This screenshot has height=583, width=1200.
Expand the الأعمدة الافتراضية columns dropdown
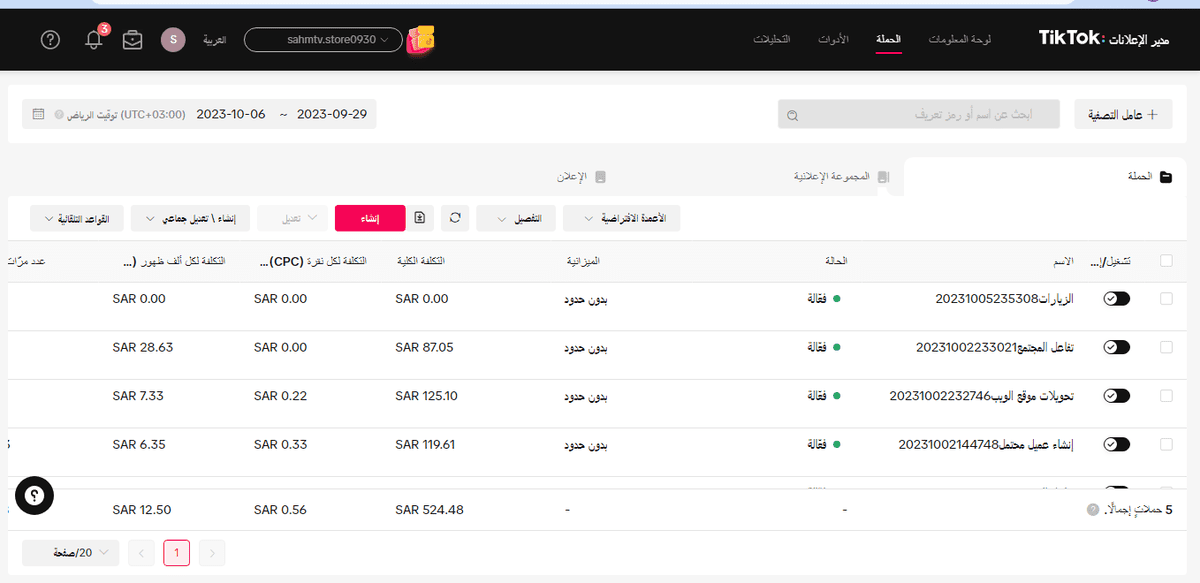pos(621,218)
